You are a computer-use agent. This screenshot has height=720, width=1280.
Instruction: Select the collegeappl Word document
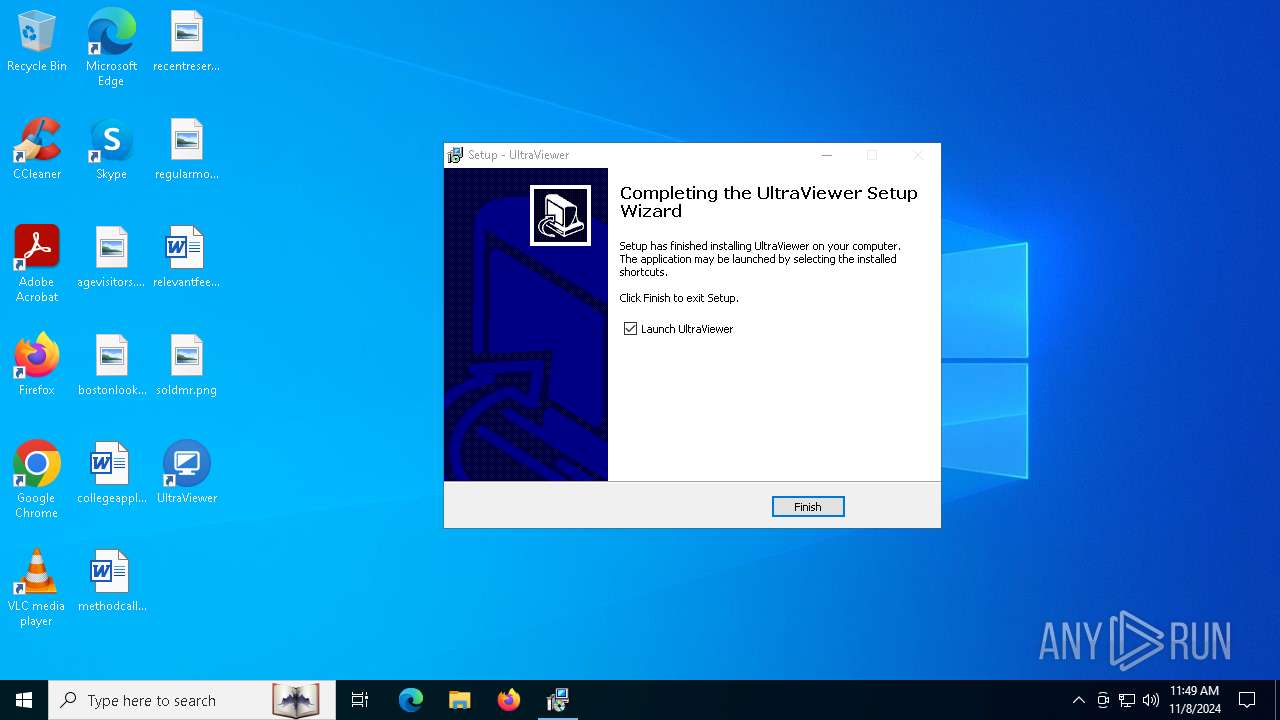111,473
